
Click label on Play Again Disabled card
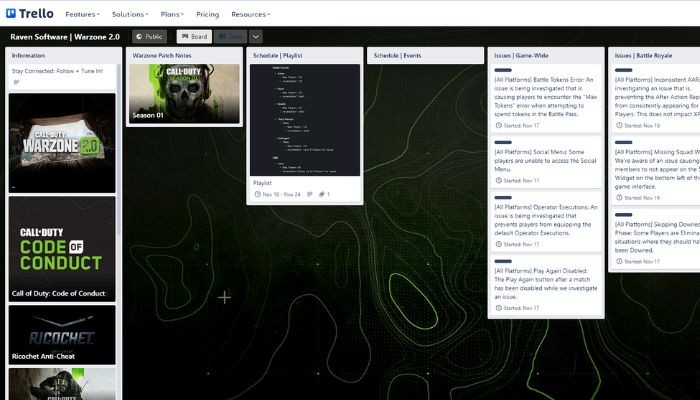pos(503,261)
